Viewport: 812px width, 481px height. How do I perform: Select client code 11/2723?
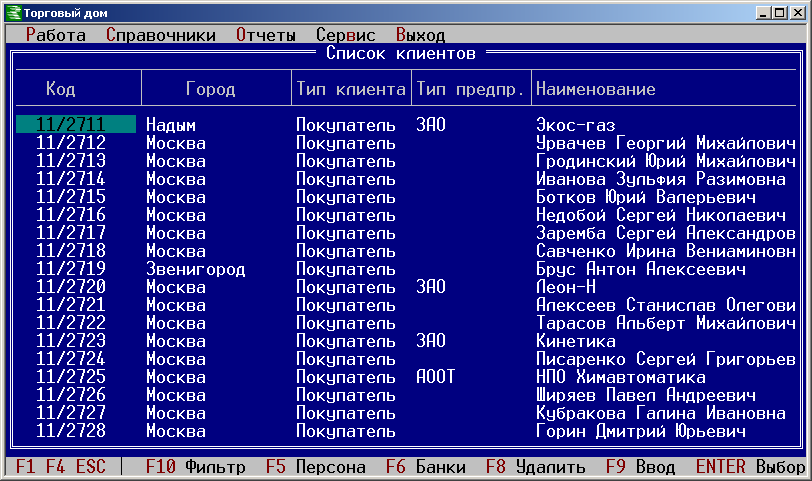point(71,340)
